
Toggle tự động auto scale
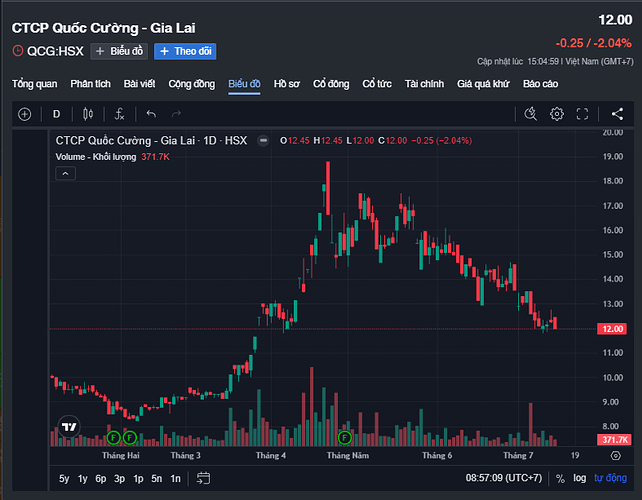(610, 478)
